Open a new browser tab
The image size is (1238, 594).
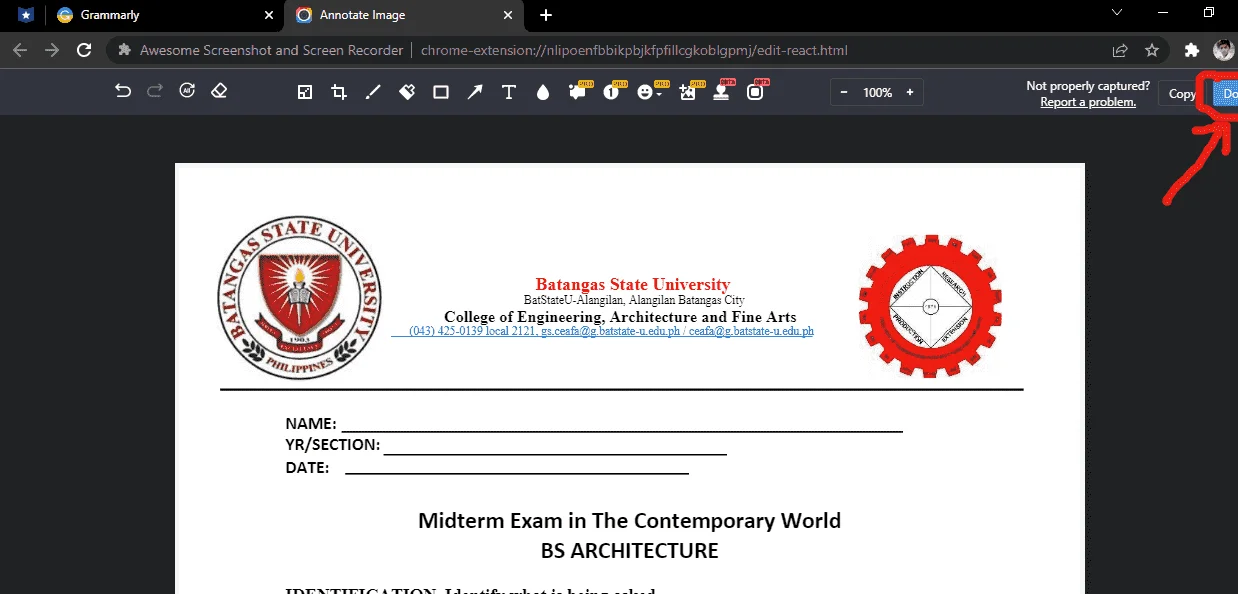coord(545,15)
